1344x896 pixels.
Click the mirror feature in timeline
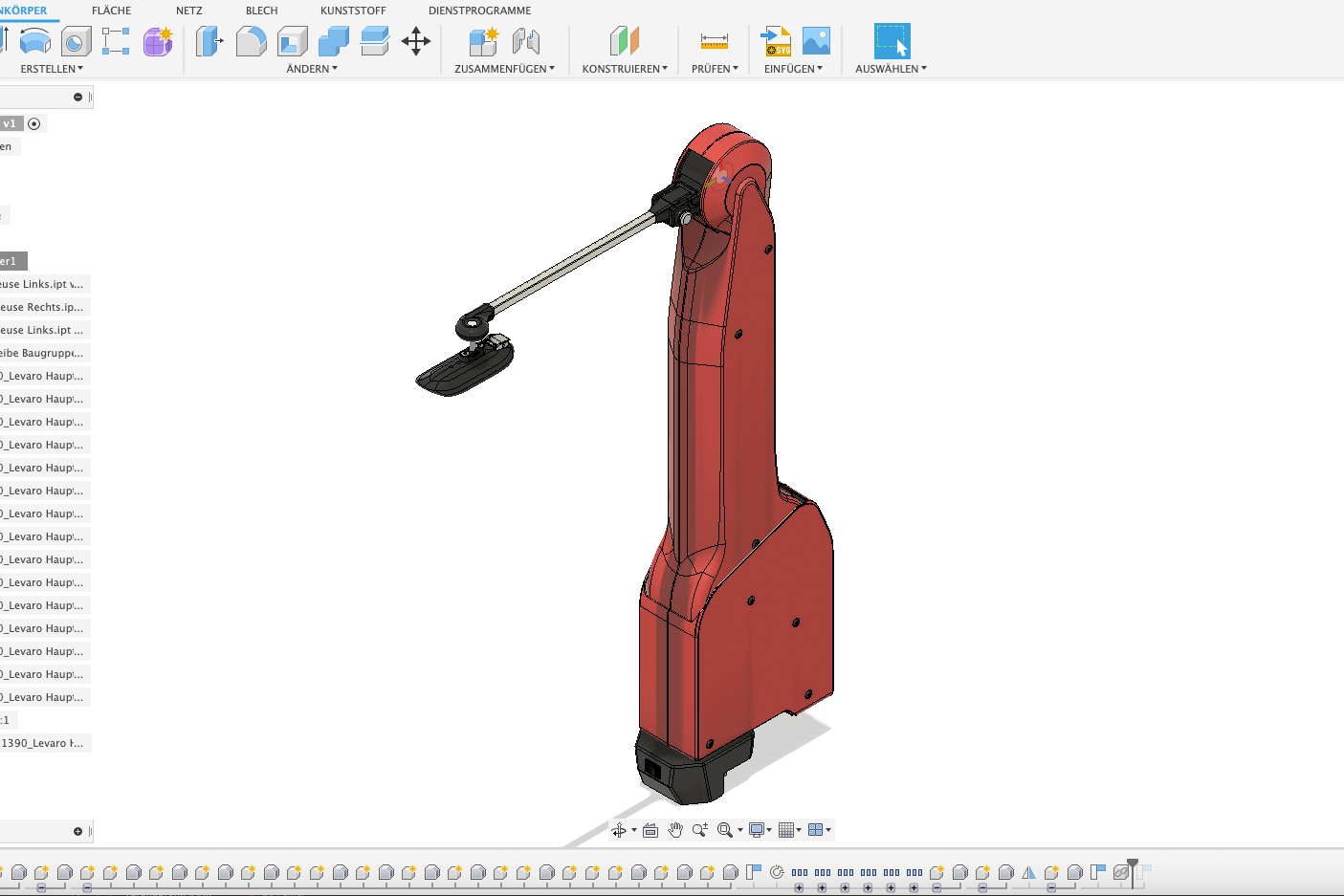[1028, 872]
